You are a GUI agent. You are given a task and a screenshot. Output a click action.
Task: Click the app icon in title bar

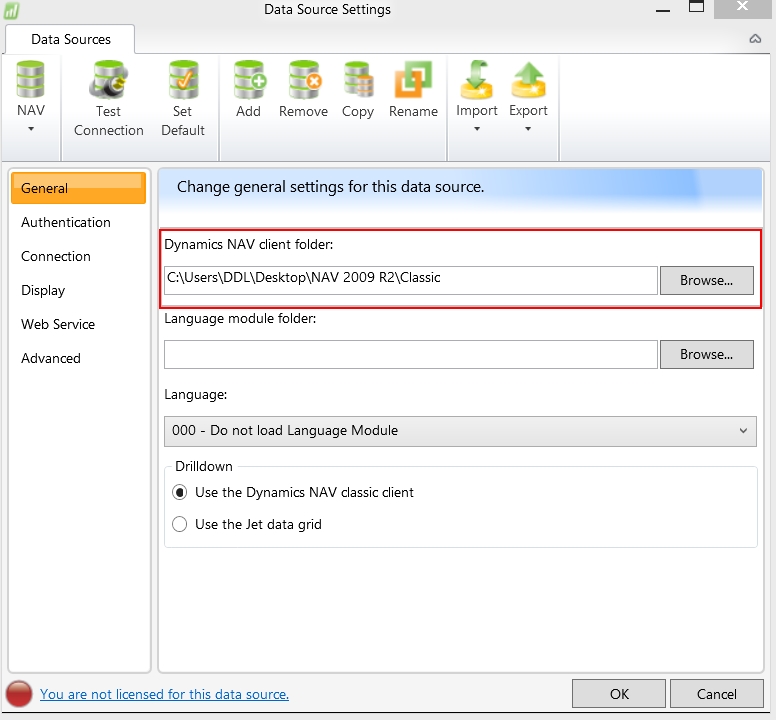pos(11,10)
